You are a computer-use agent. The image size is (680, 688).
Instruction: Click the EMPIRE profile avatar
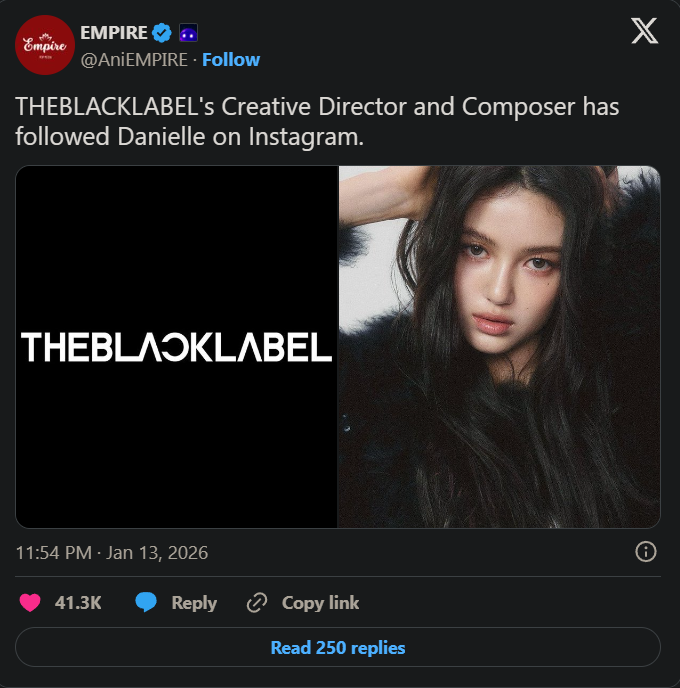pos(45,45)
